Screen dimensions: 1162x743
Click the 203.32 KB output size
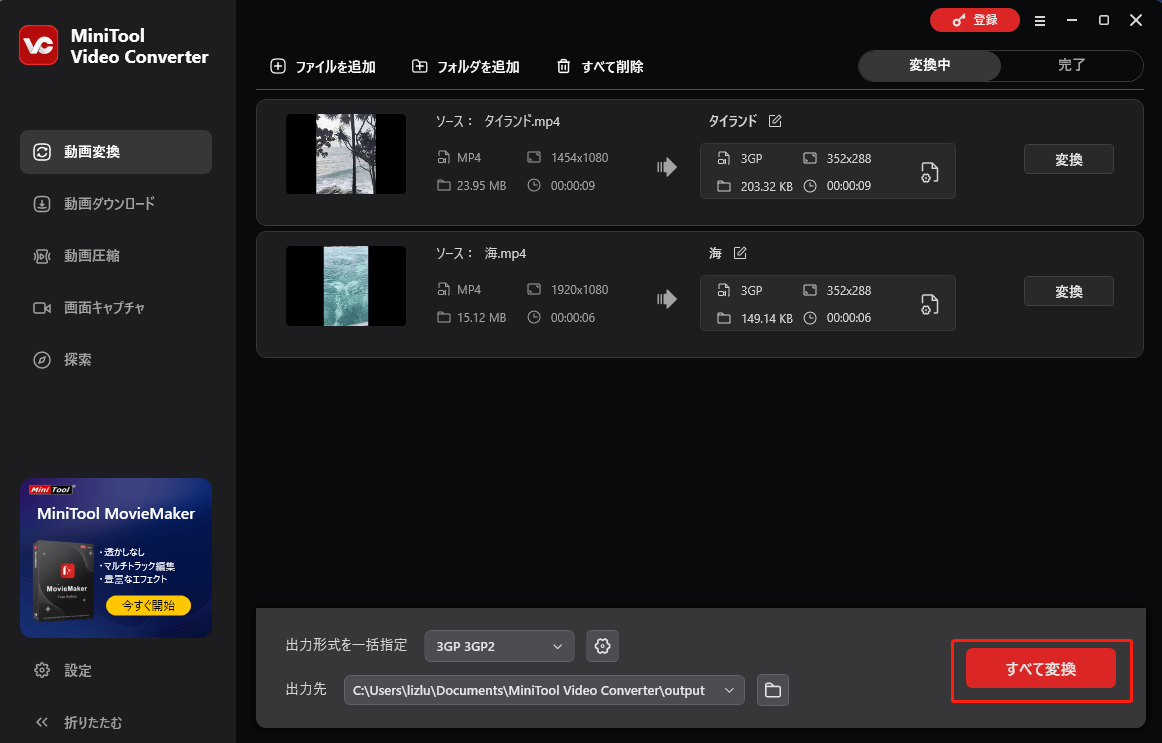pyautogui.click(x=766, y=186)
